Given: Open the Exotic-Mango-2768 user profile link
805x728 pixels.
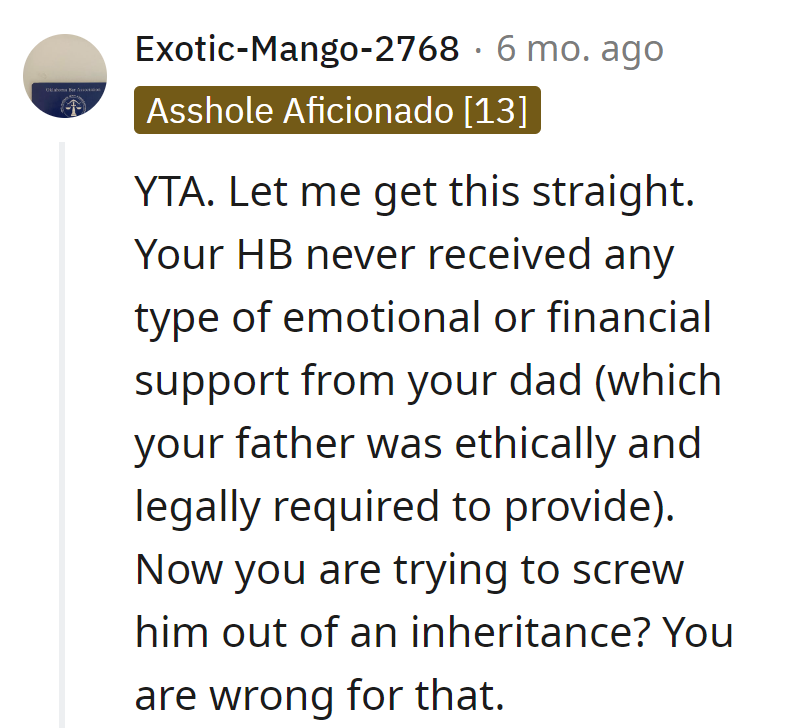Looking at the screenshot, I should [x=297, y=48].
